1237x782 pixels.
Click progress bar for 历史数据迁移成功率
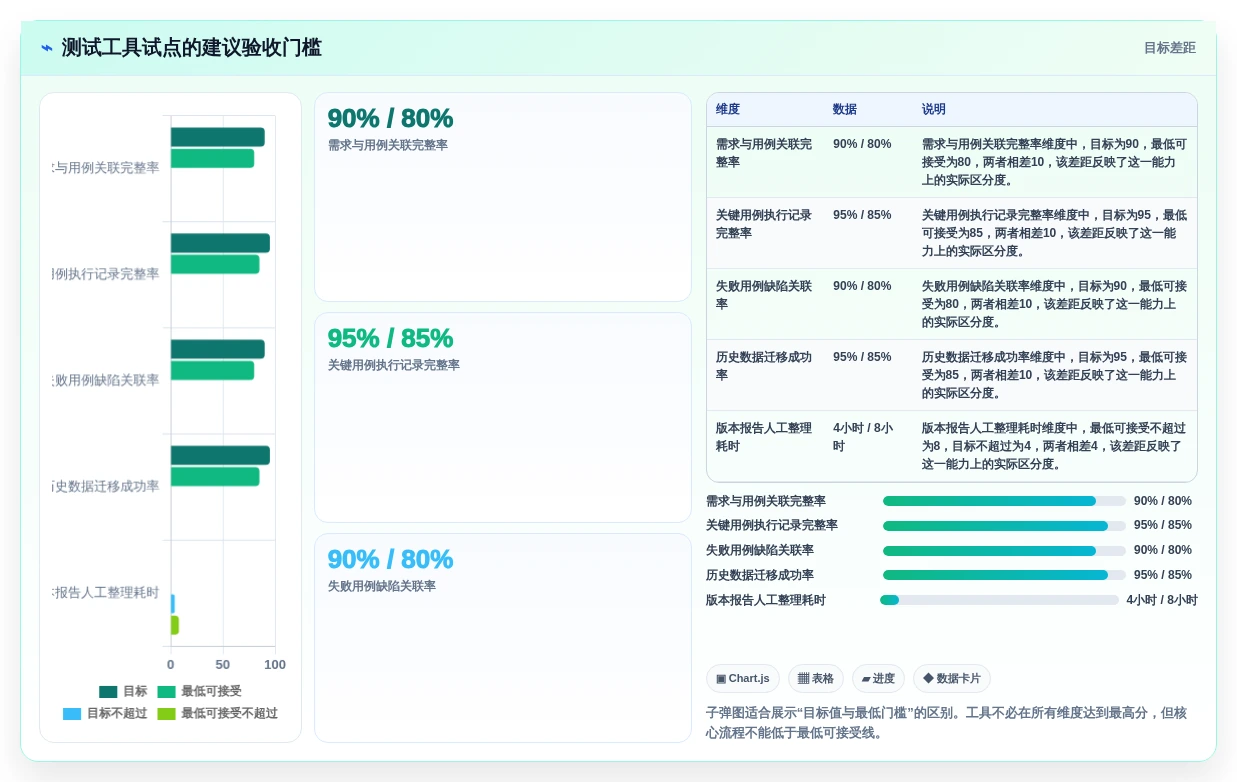tap(1004, 575)
